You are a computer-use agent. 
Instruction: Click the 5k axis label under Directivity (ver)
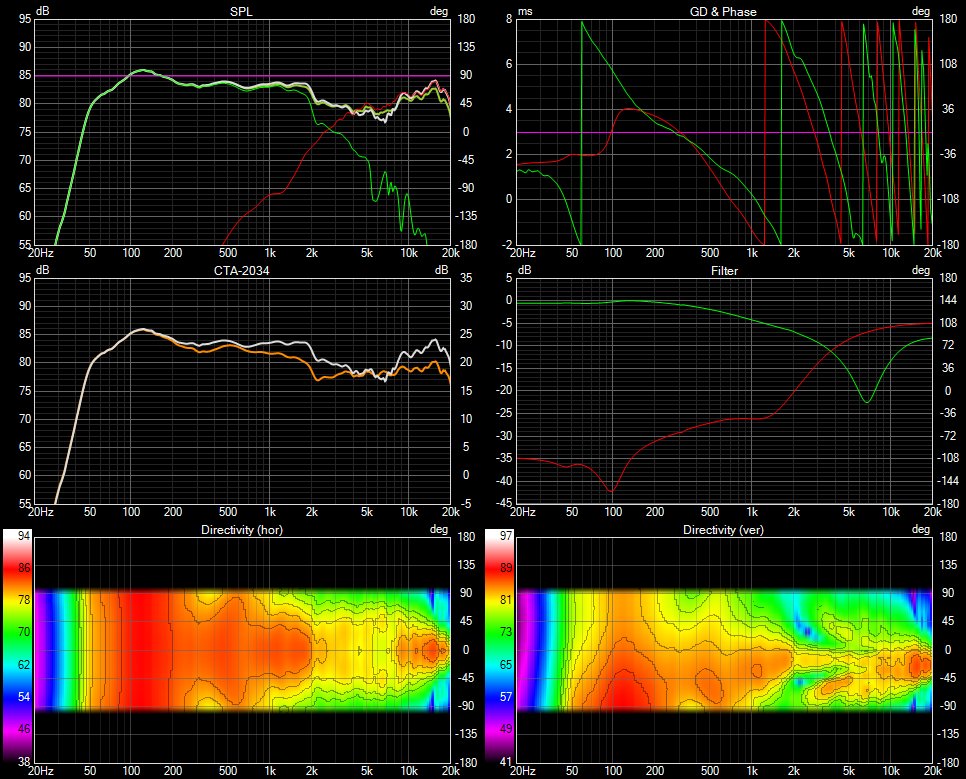coord(848,770)
